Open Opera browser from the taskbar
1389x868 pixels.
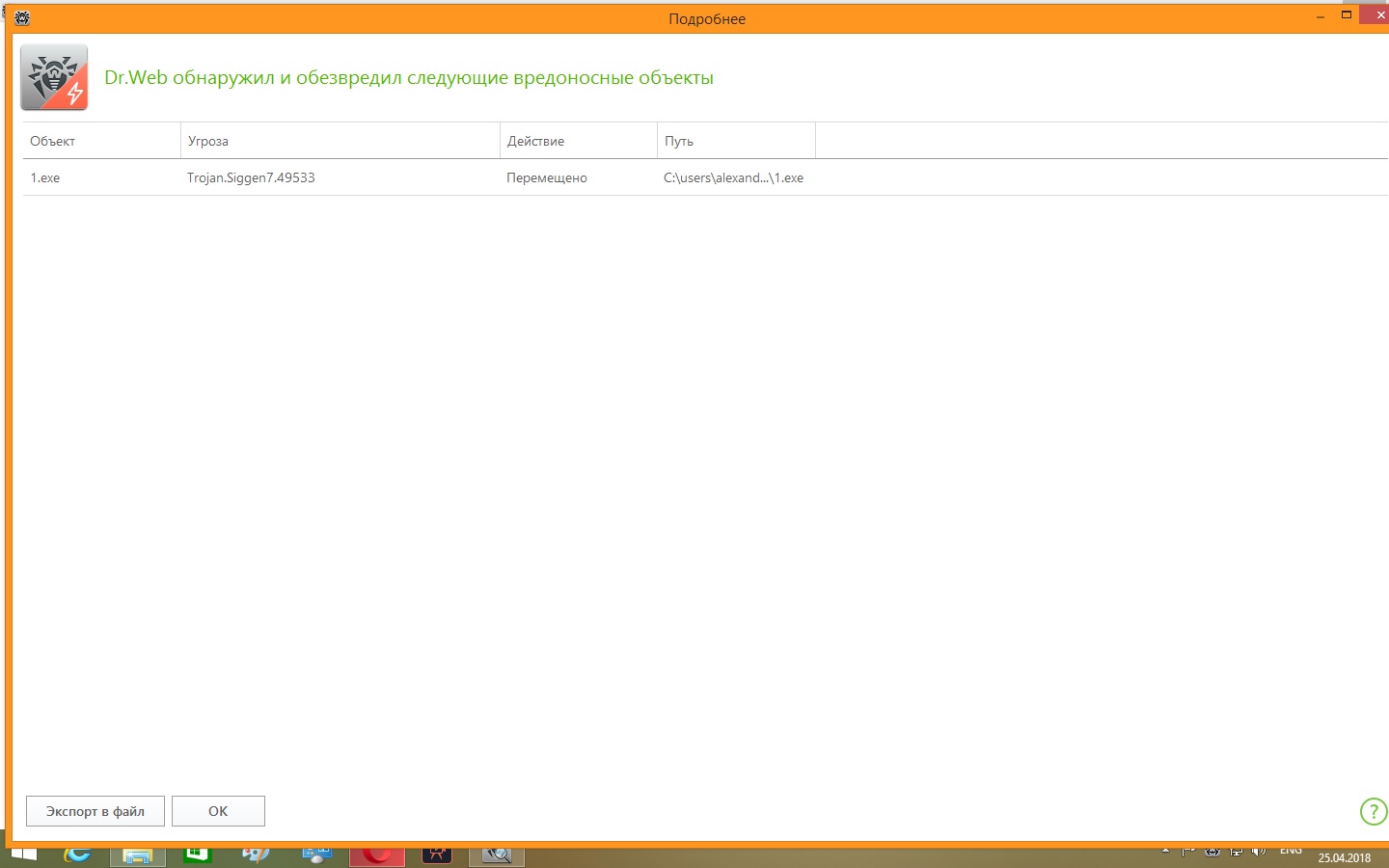coord(377,855)
